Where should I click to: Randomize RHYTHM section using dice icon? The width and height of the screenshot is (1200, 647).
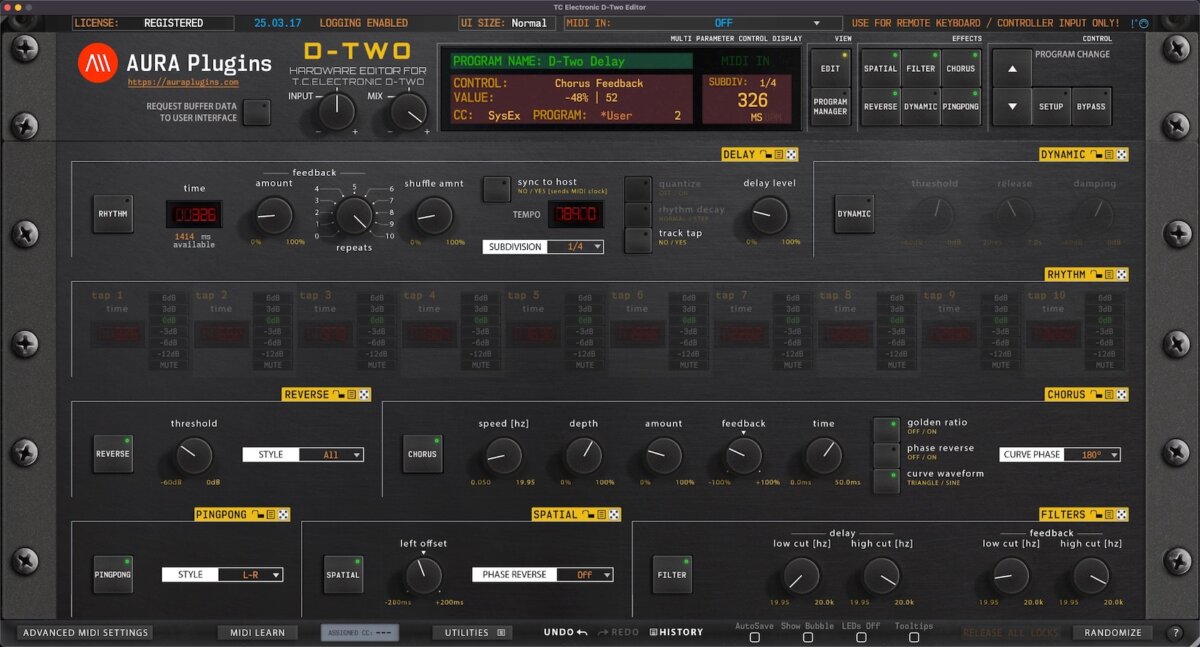click(x=1122, y=275)
